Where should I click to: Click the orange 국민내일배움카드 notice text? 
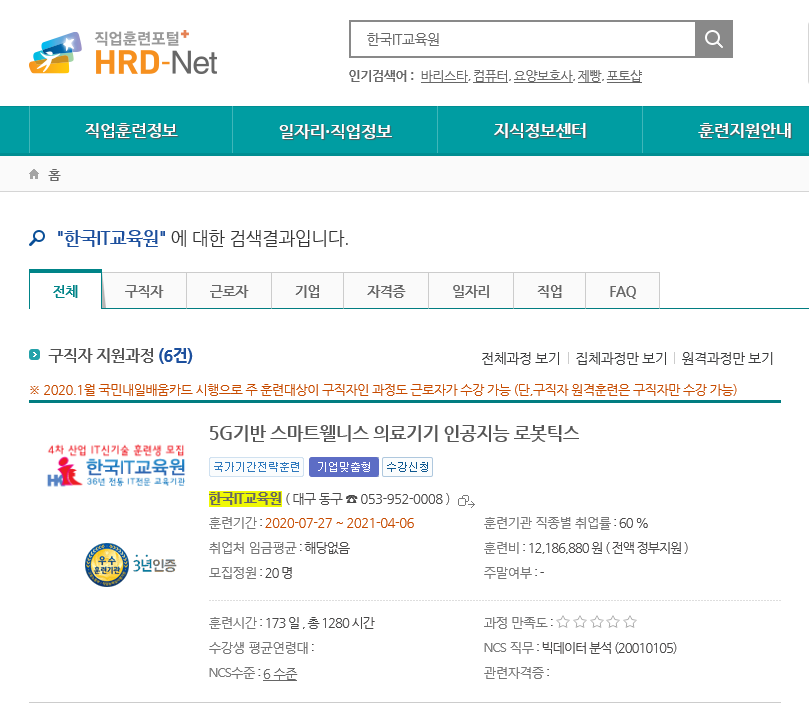click(383, 390)
